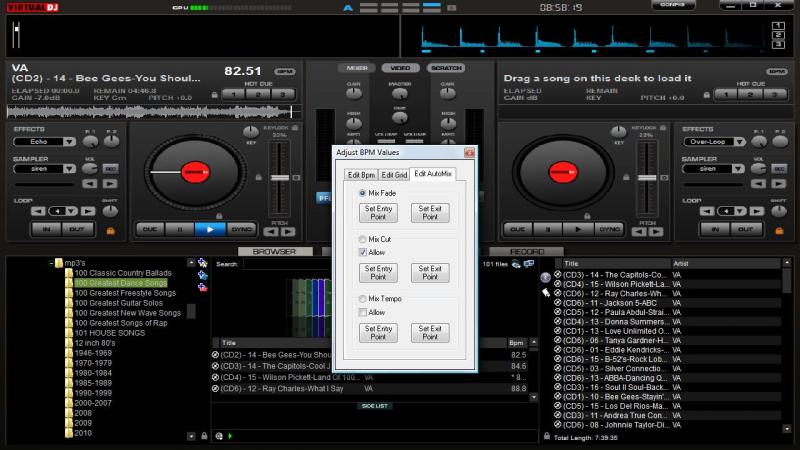This screenshot has height=450, width=800.
Task: Click Mix Tempo Set Entry Point
Action: coord(378,333)
